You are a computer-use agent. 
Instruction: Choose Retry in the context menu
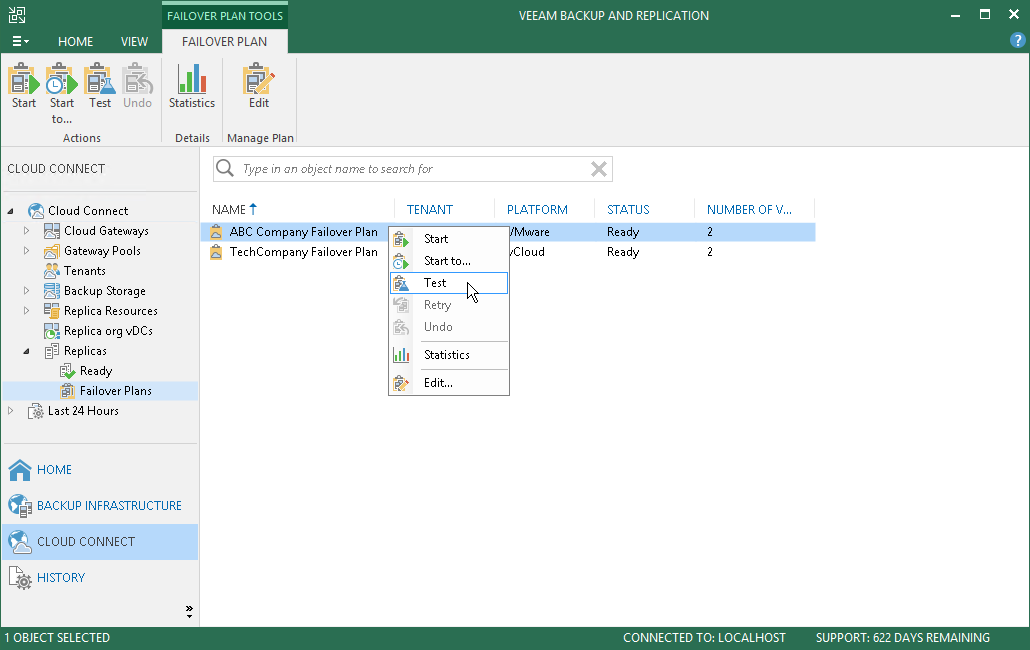click(x=449, y=305)
